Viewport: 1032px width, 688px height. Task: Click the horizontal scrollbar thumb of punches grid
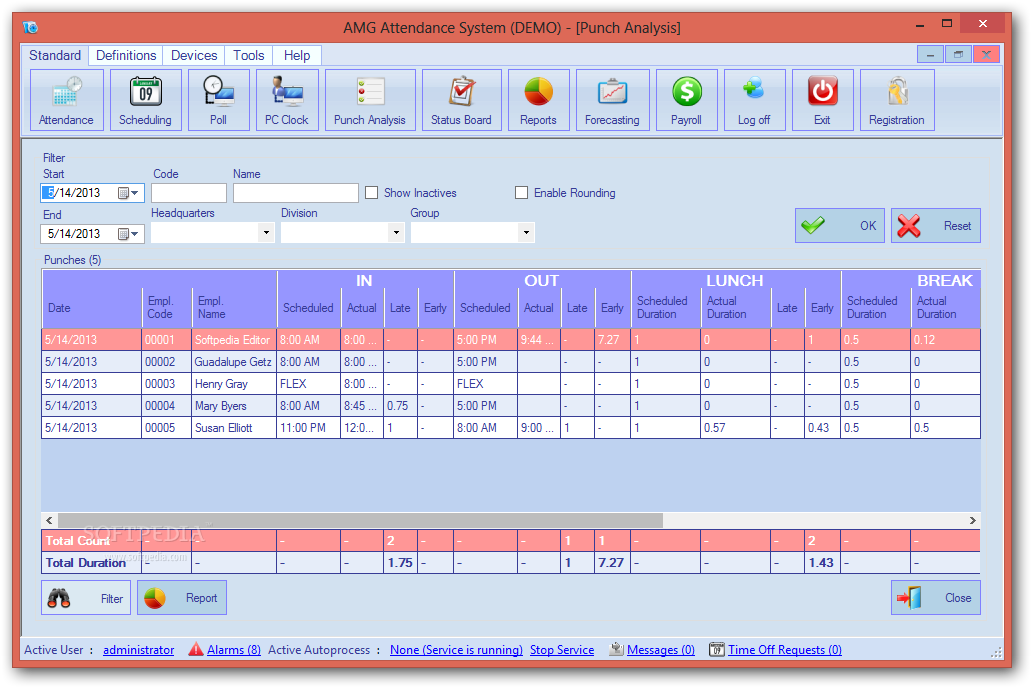[360, 520]
